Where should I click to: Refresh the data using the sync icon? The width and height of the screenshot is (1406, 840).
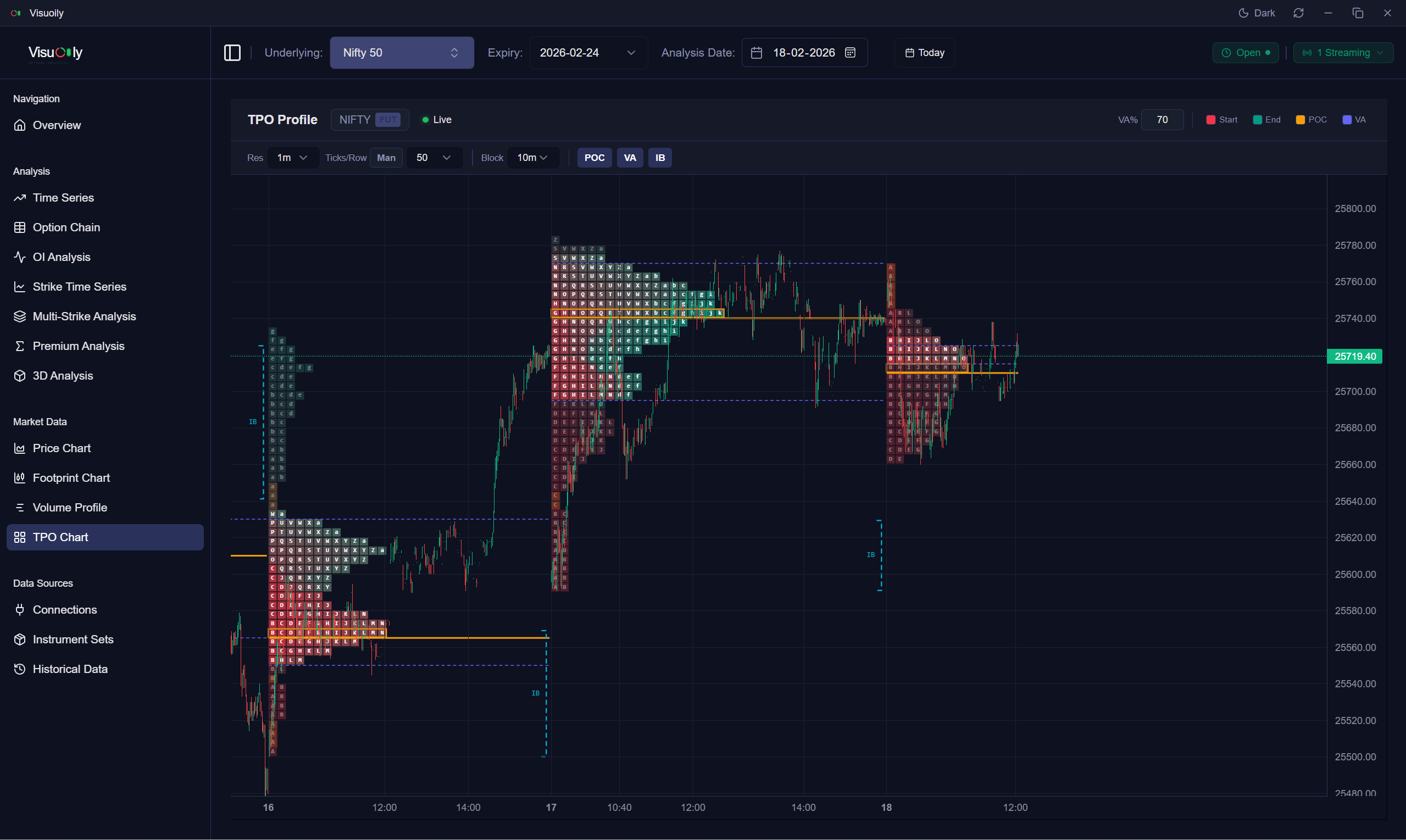(x=1298, y=13)
